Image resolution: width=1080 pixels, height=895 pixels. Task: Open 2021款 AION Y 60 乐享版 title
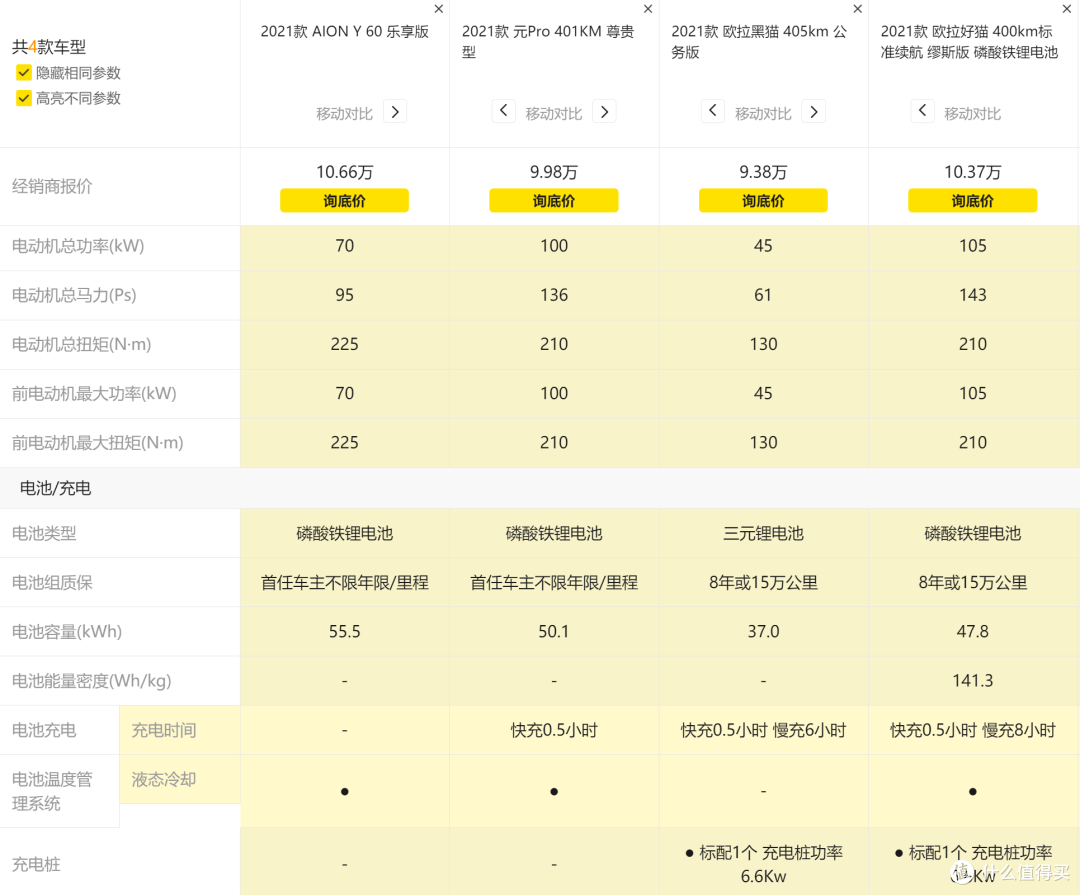pos(344,32)
